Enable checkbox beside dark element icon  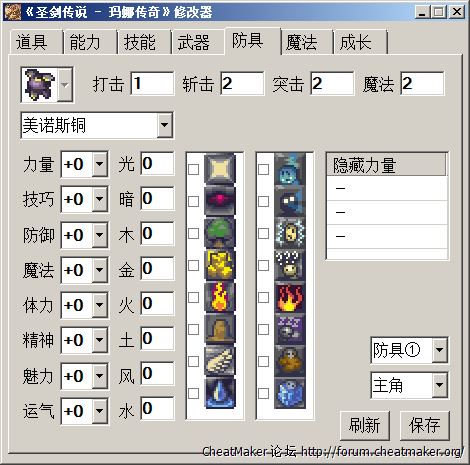coord(194,201)
